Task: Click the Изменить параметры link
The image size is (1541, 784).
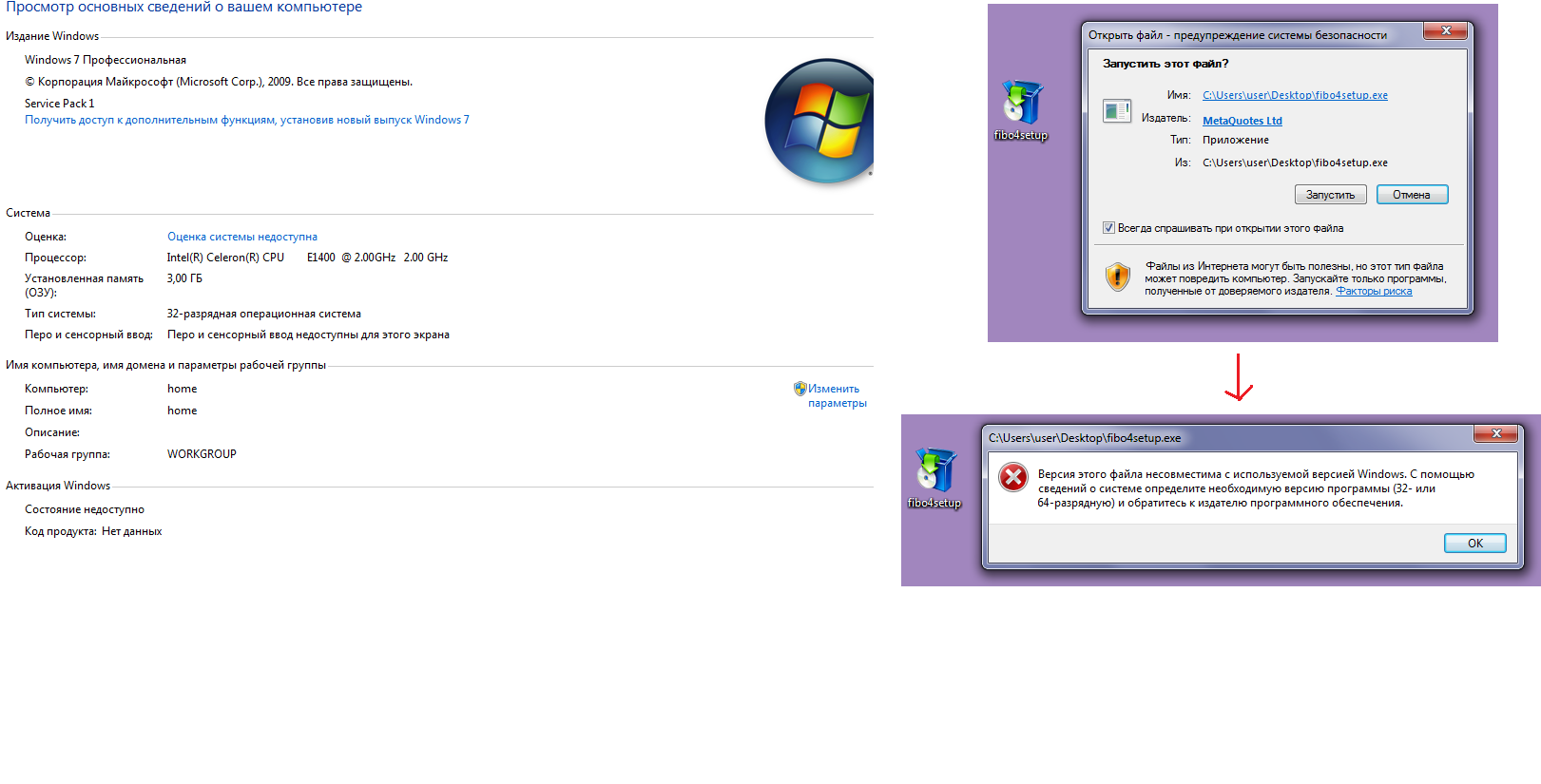Action: click(x=837, y=395)
